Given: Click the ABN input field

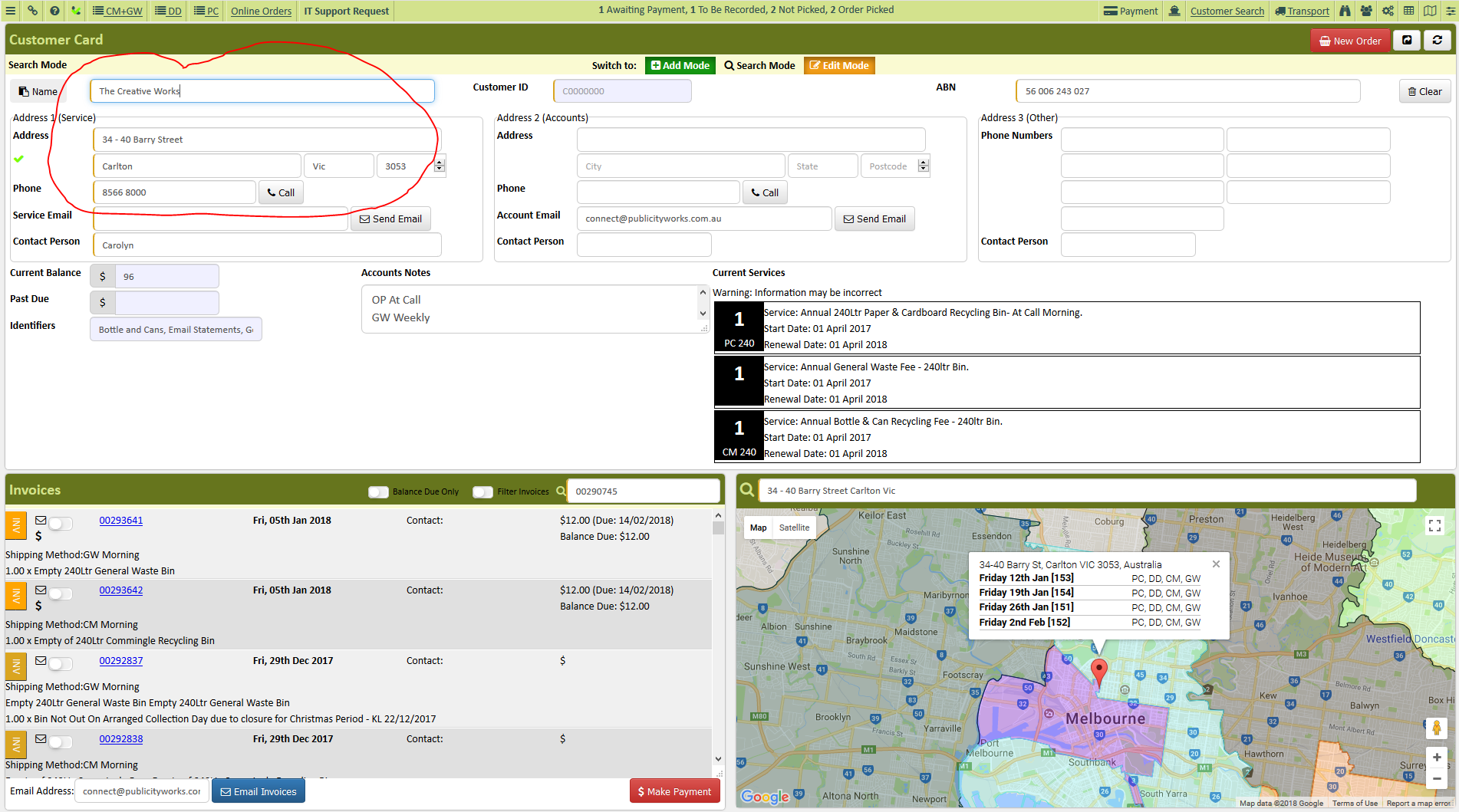Looking at the screenshot, I should pos(1187,91).
